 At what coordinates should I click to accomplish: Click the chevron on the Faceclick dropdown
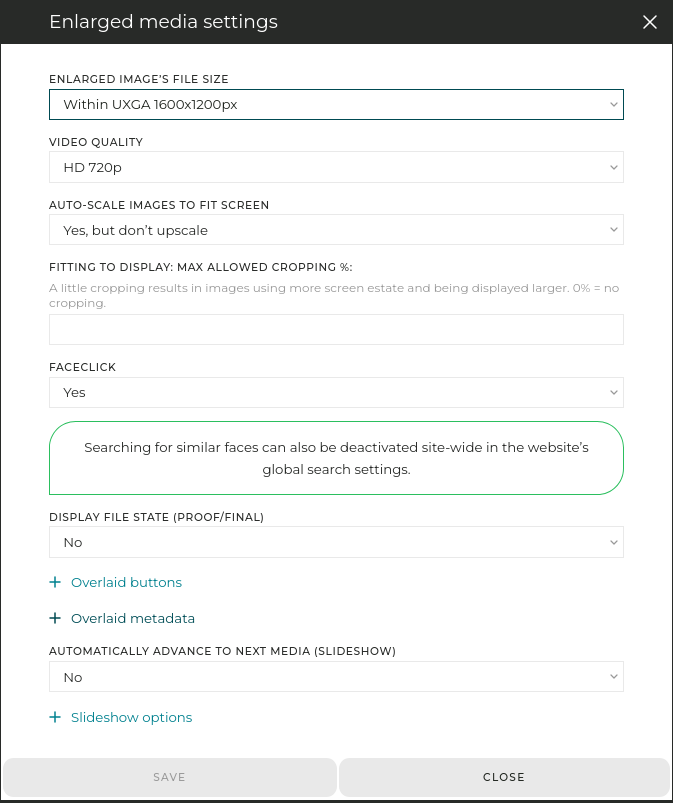click(x=615, y=392)
